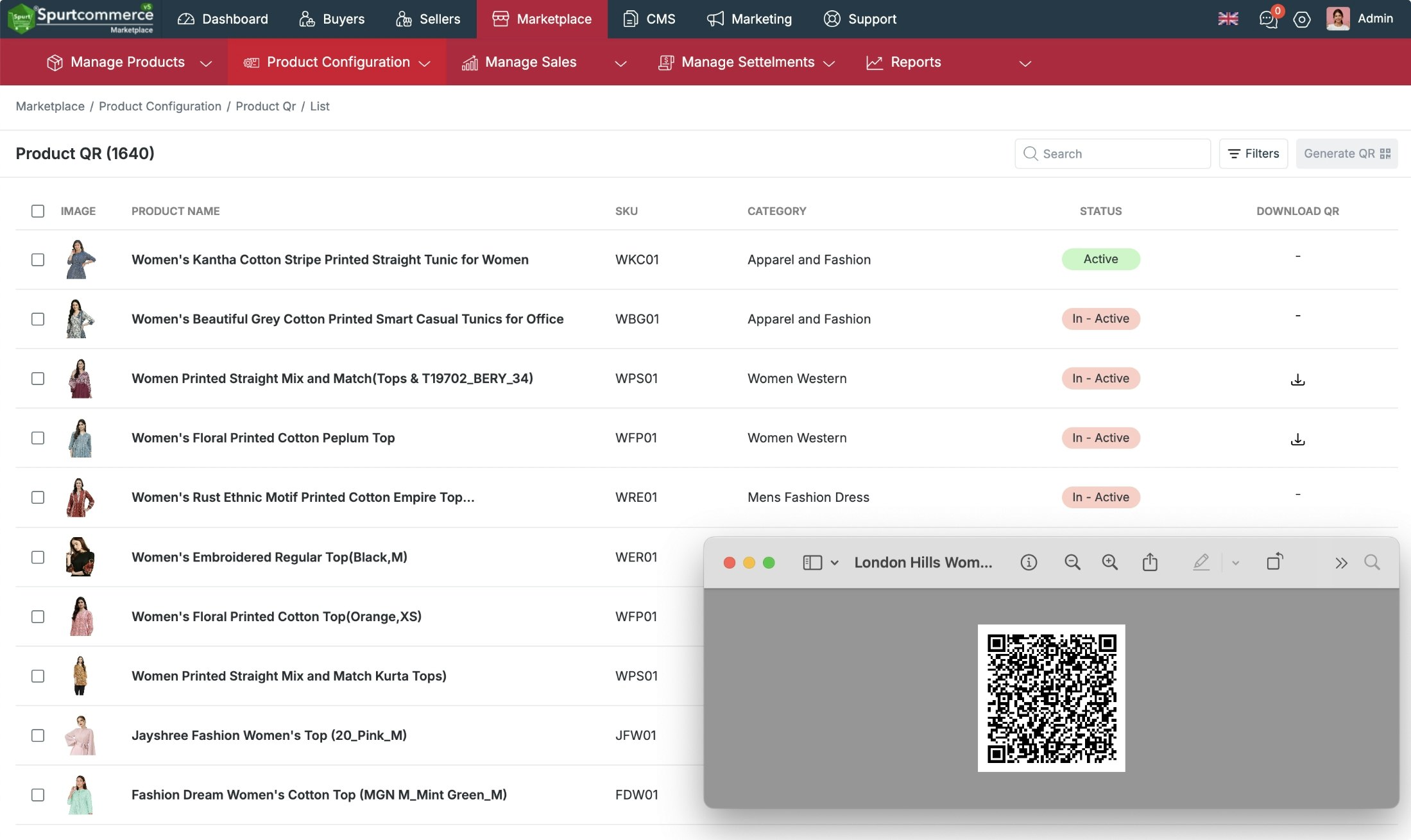Click the Generate QR button
This screenshot has width=1411, height=840.
point(1346,153)
